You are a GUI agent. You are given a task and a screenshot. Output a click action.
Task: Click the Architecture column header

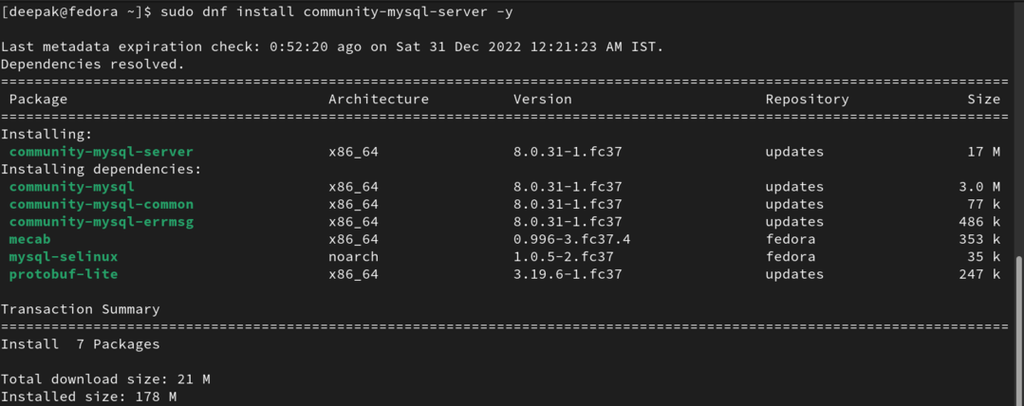(x=378, y=99)
